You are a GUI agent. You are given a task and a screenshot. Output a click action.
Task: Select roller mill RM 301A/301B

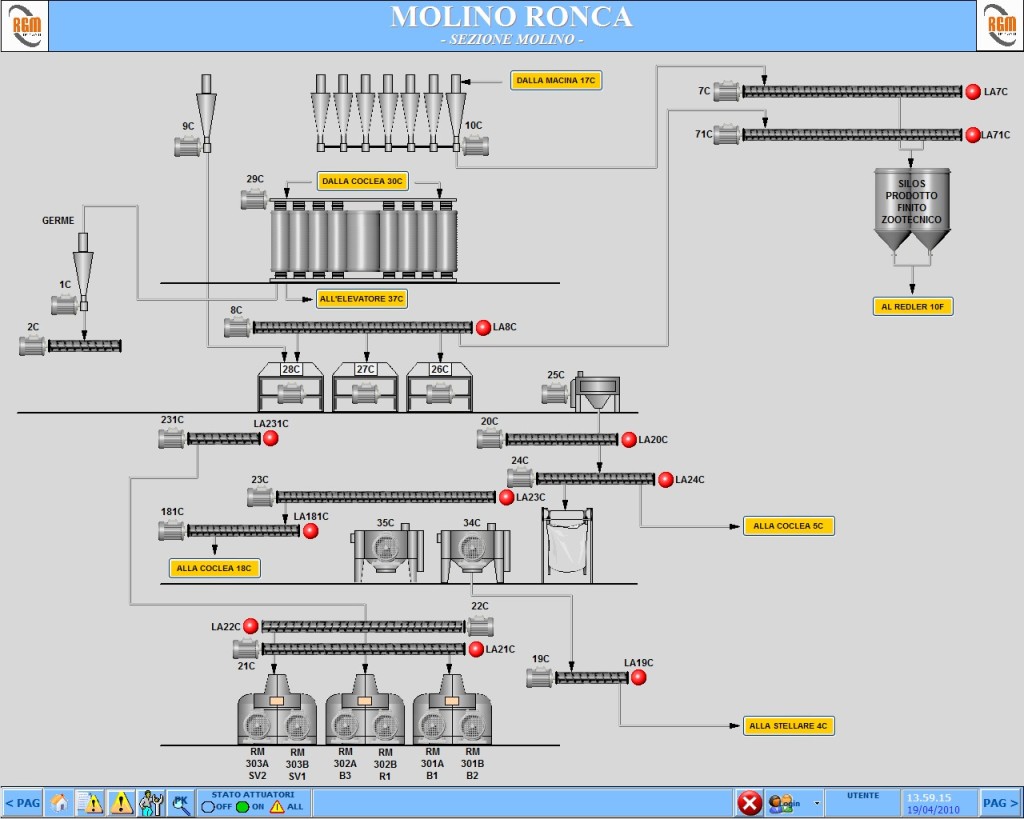click(452, 711)
